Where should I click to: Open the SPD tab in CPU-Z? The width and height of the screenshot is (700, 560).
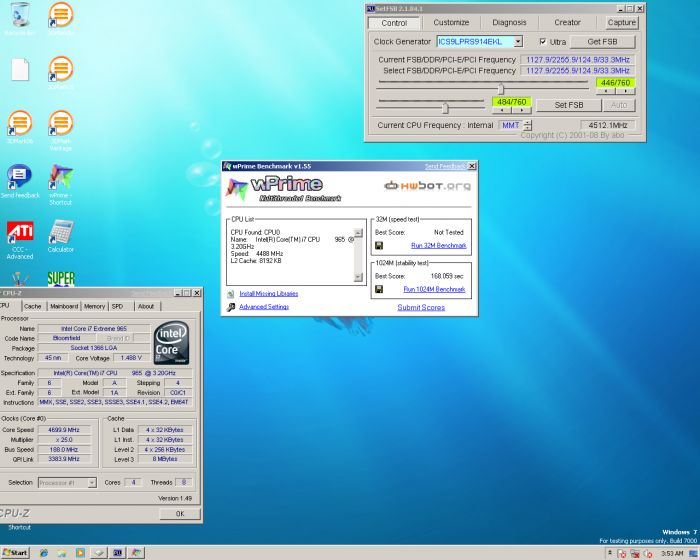(117, 306)
